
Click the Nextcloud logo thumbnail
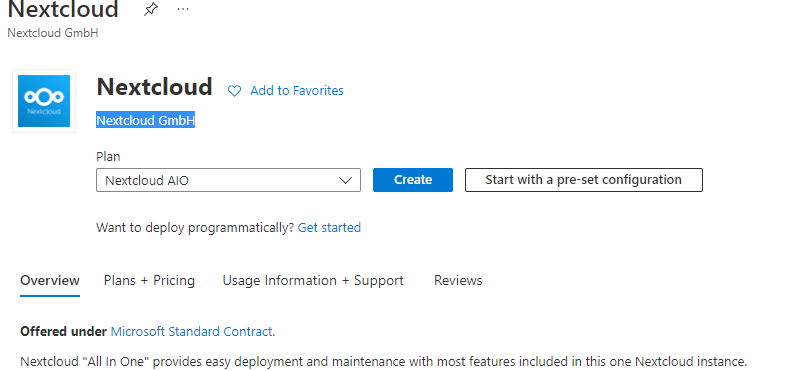pos(44,101)
